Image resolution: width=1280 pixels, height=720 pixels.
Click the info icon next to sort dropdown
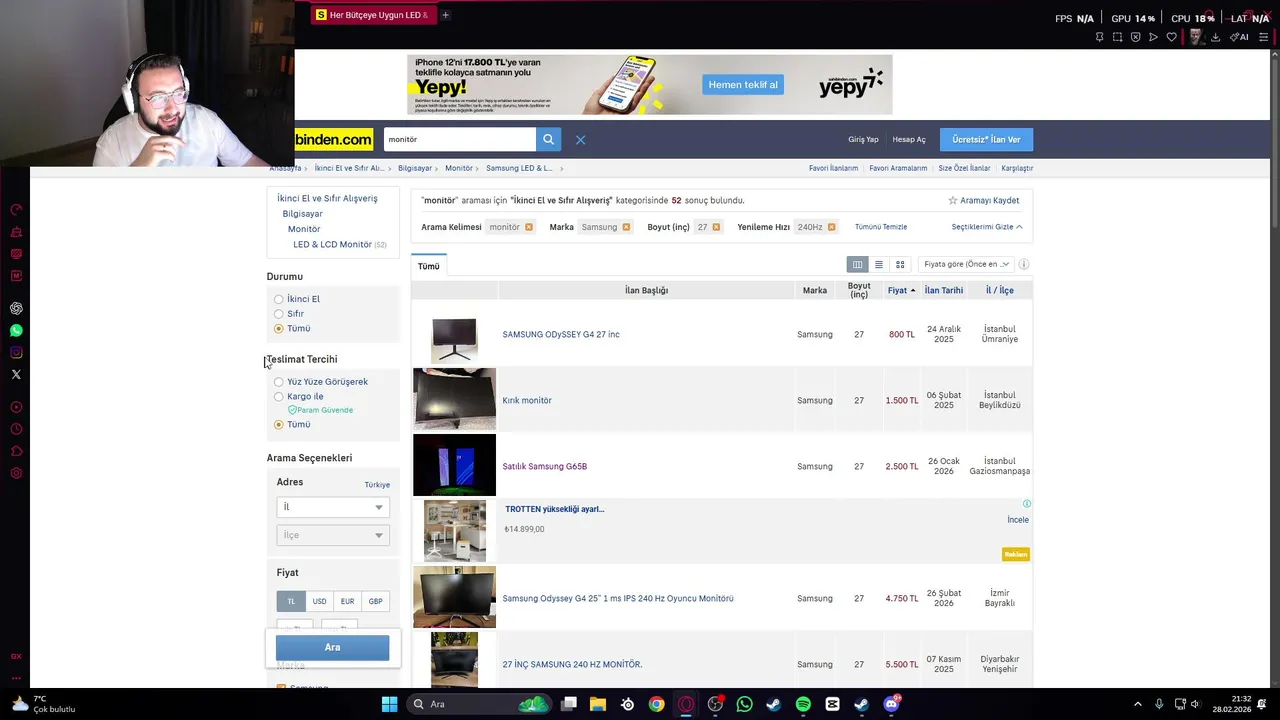tap(1024, 264)
